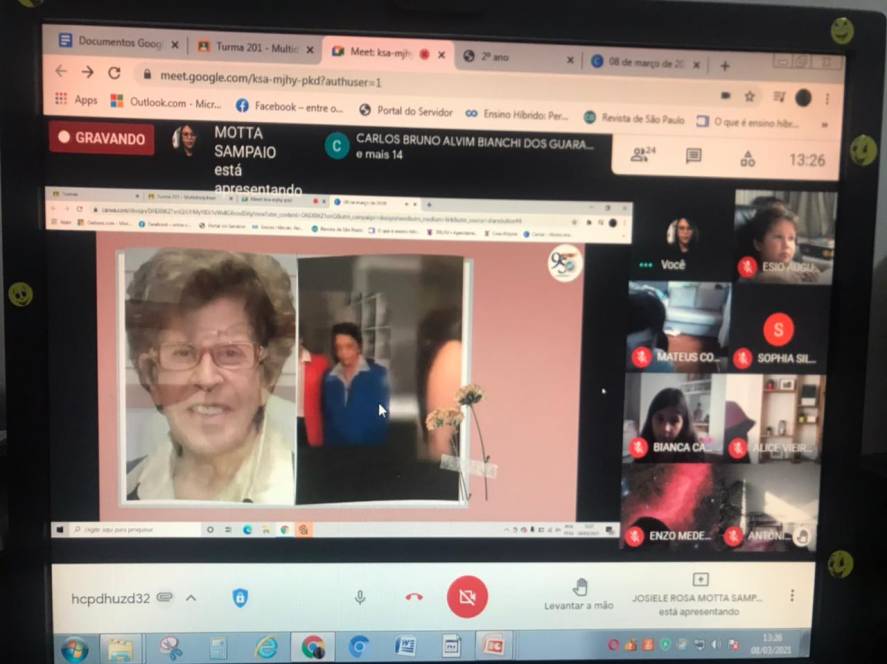This screenshot has width=887, height=664.
Task: Switch to the Turma 201 tab
Action: click(248, 47)
